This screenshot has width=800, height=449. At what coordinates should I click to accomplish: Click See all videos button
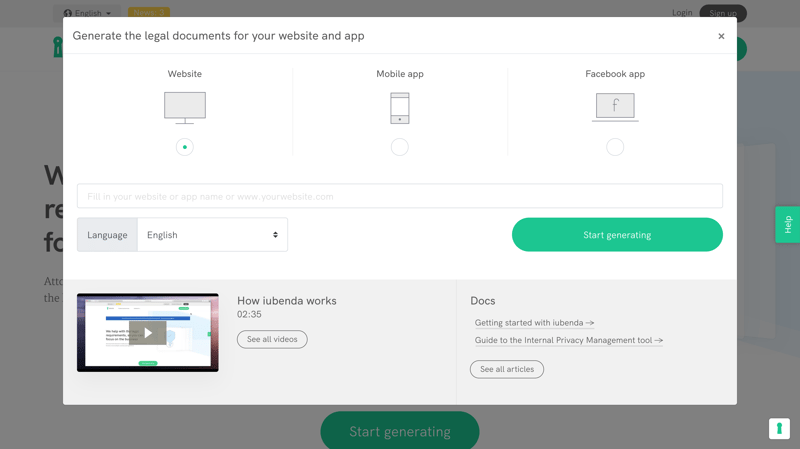click(x=272, y=339)
